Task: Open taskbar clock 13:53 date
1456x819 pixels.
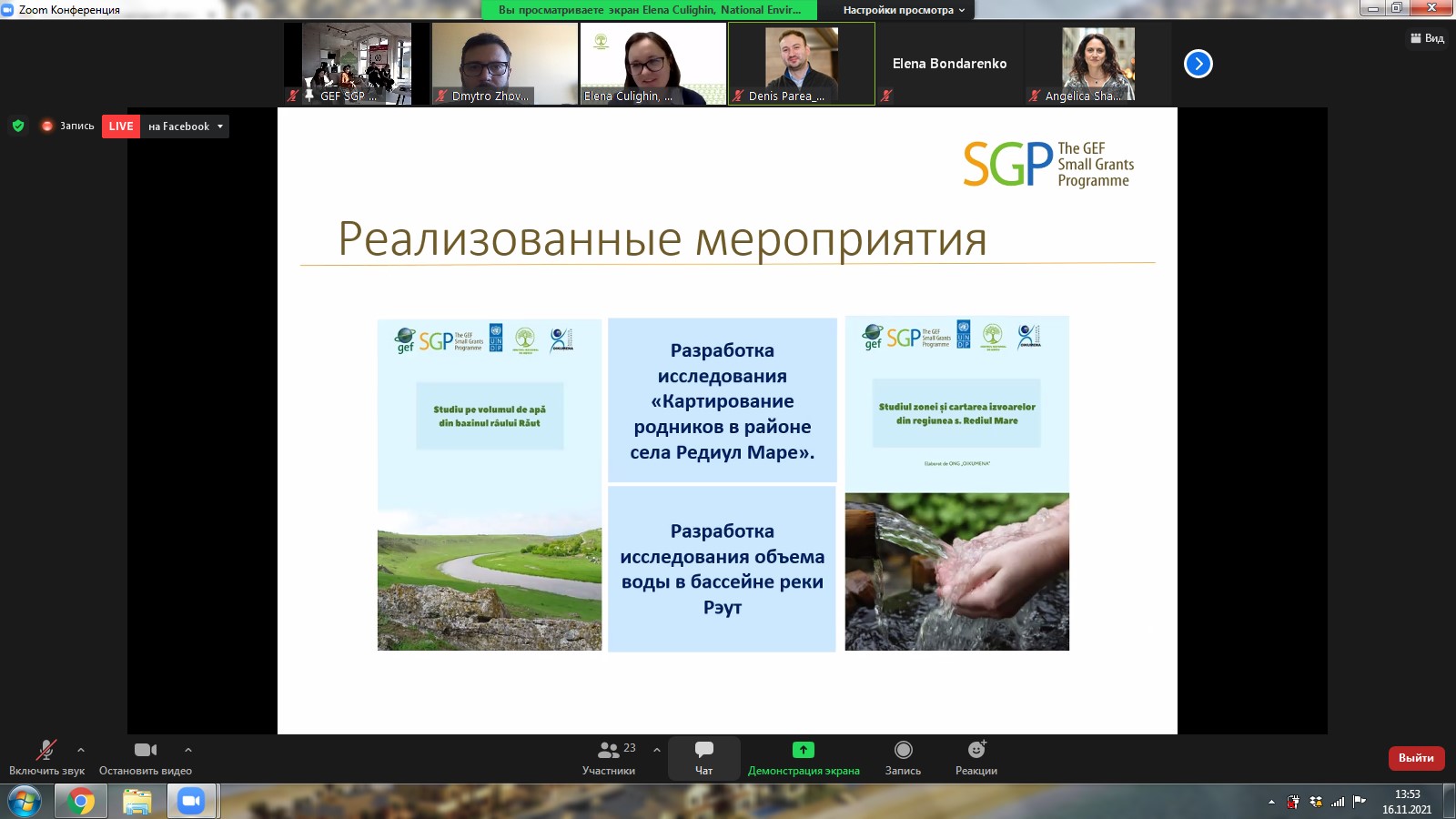Action: click(1407, 802)
